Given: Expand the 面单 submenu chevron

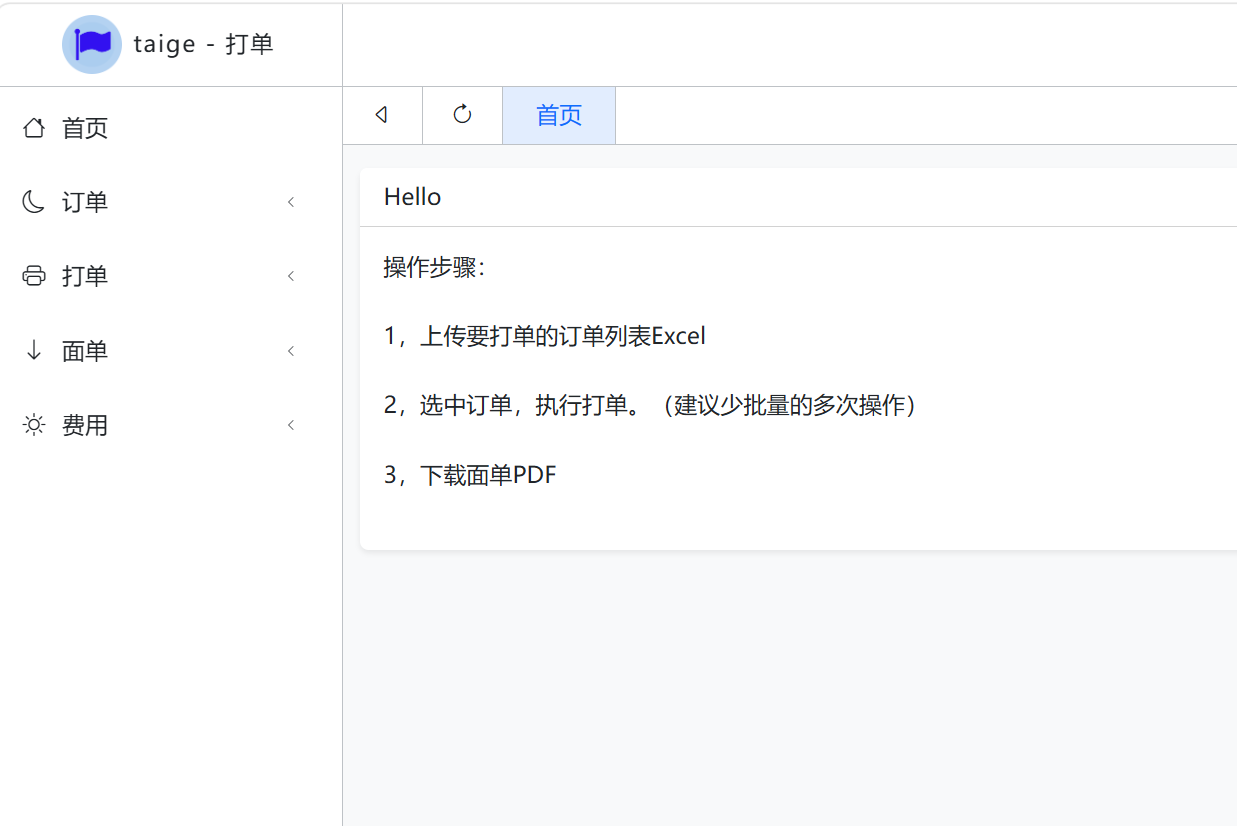Looking at the screenshot, I should pos(291,351).
